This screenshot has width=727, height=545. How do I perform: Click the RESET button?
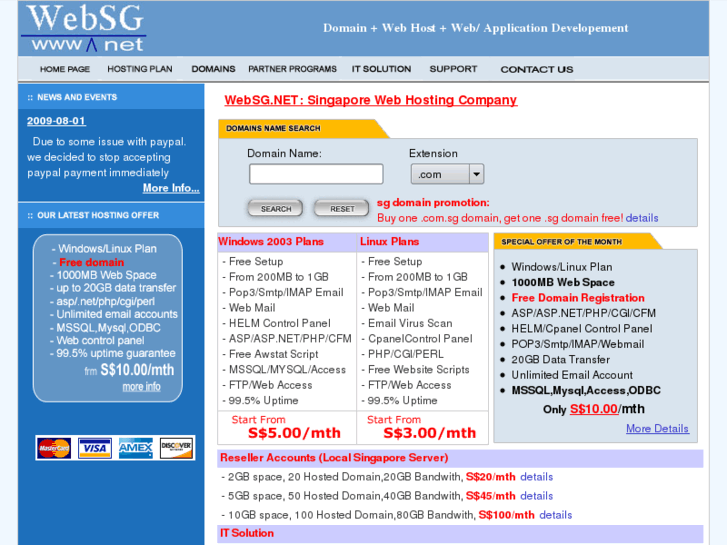342,209
